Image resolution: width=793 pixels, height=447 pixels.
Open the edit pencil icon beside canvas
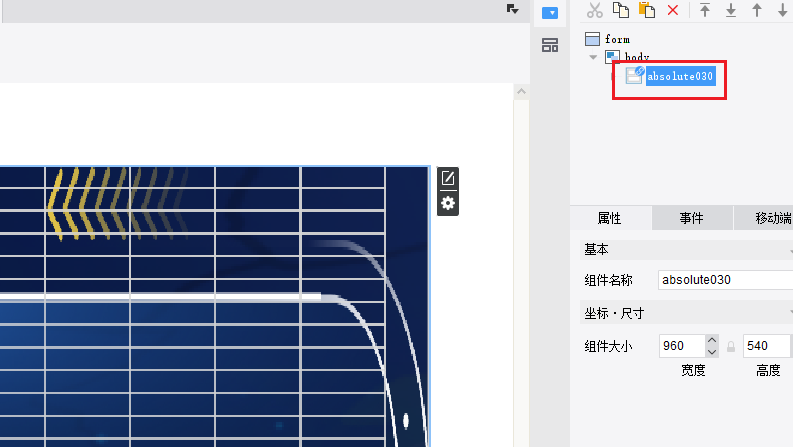coord(448,178)
